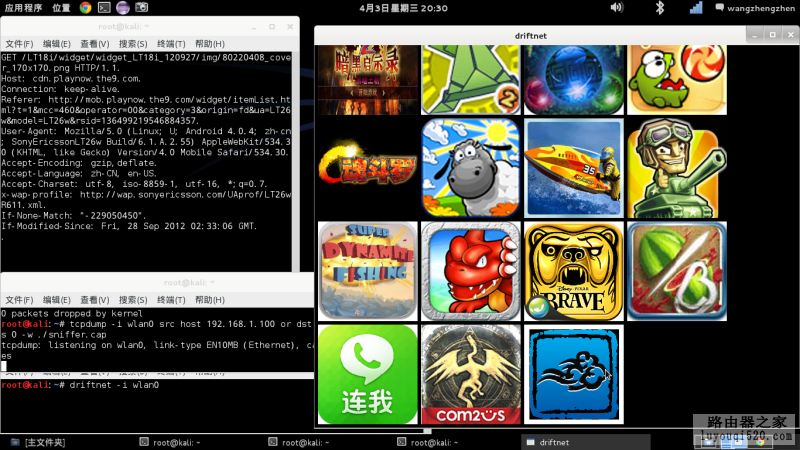
Task: Open 查看(V) menu in lower tcpdump terminal
Action: (x=95, y=300)
